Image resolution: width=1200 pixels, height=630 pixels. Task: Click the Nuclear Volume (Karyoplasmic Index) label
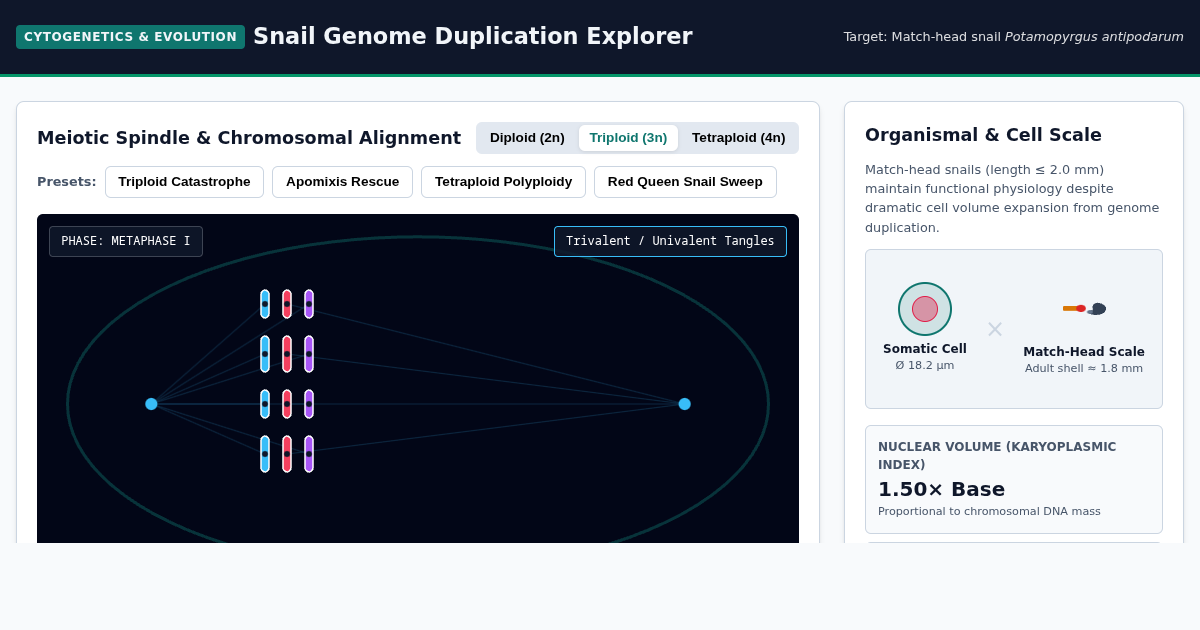click(x=997, y=456)
